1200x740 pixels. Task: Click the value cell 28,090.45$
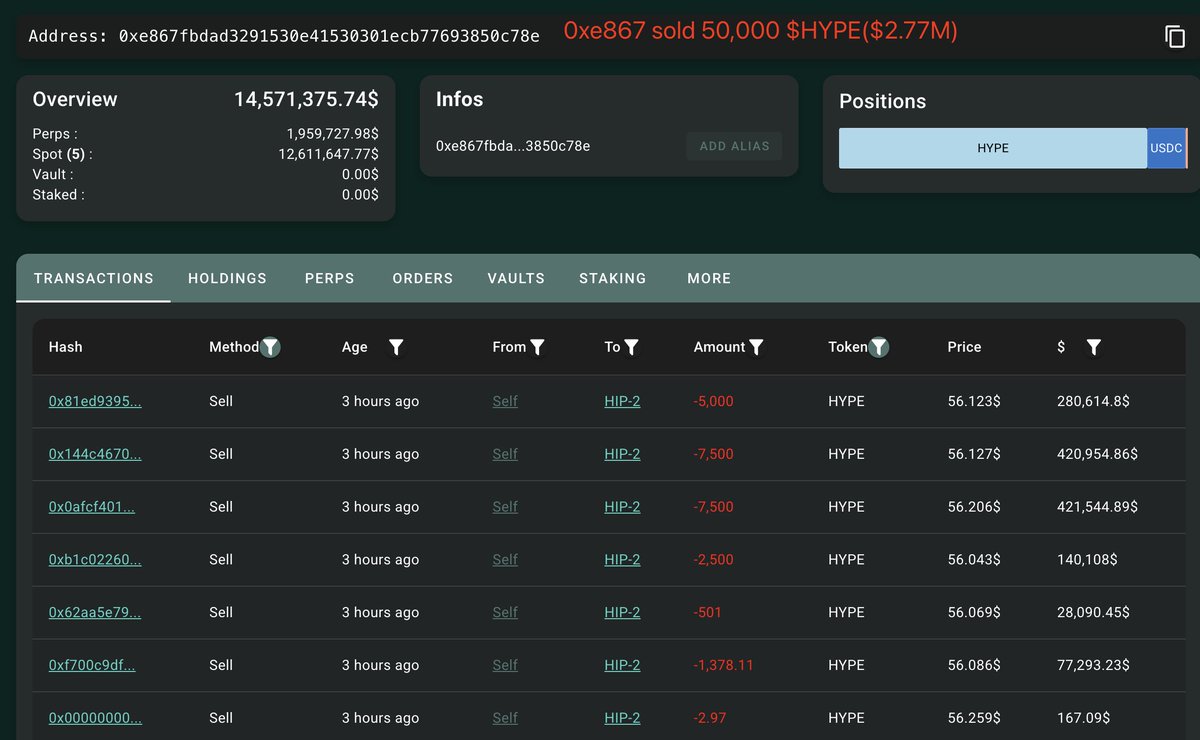1093,612
